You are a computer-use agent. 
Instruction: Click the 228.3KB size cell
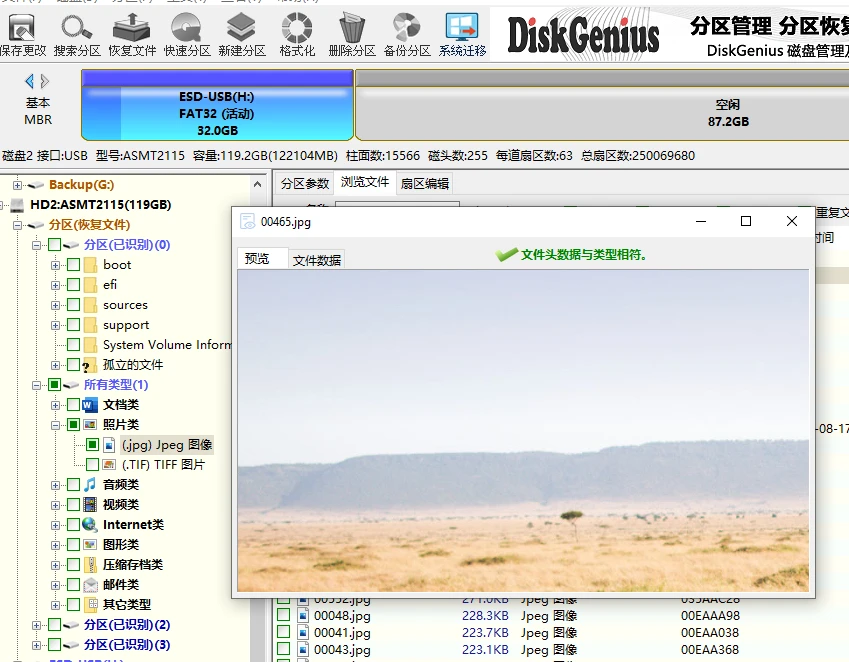tap(485, 615)
